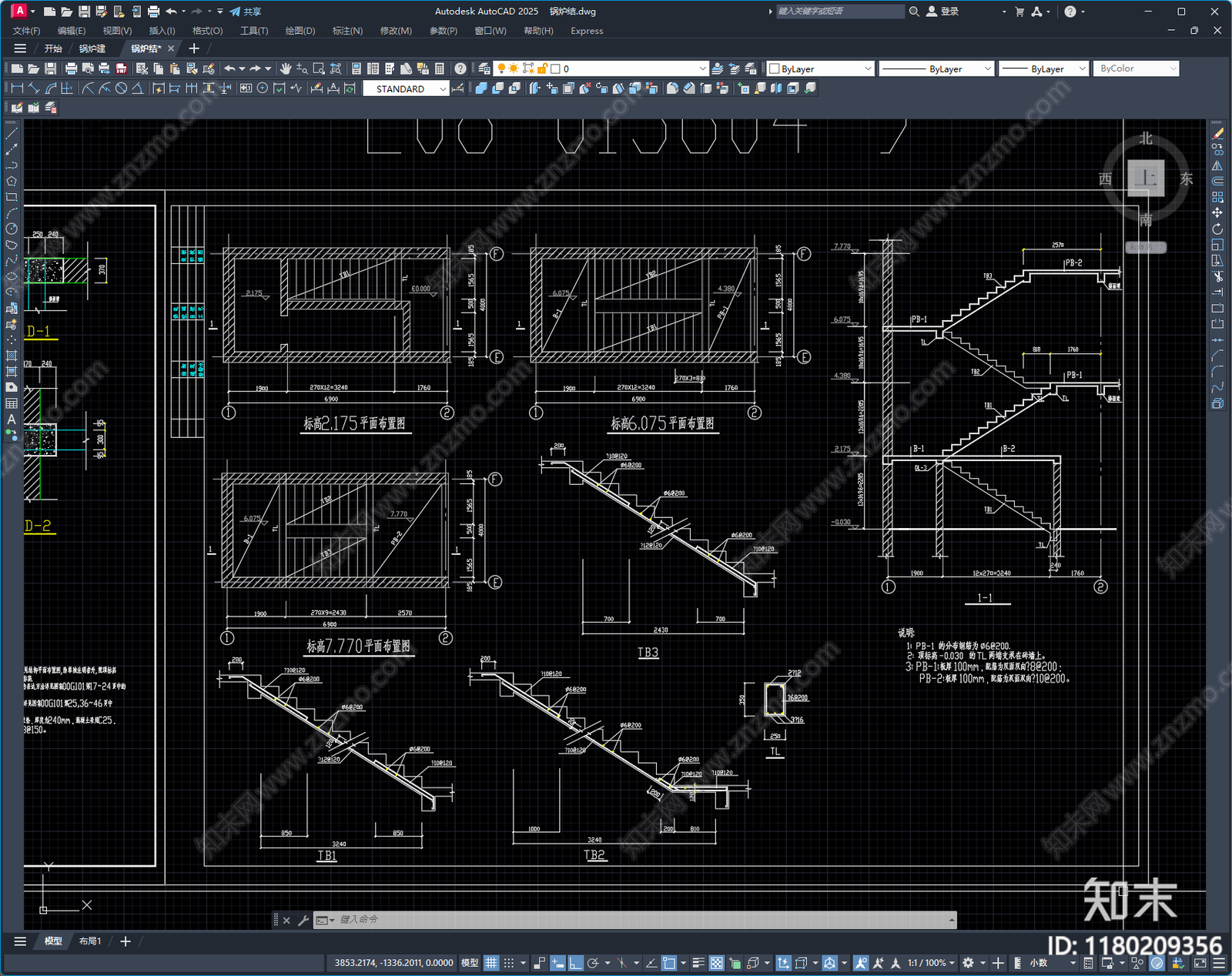The width and height of the screenshot is (1232, 976).
Task: Open the Customize wrench icon on command line
Action: click(303, 920)
